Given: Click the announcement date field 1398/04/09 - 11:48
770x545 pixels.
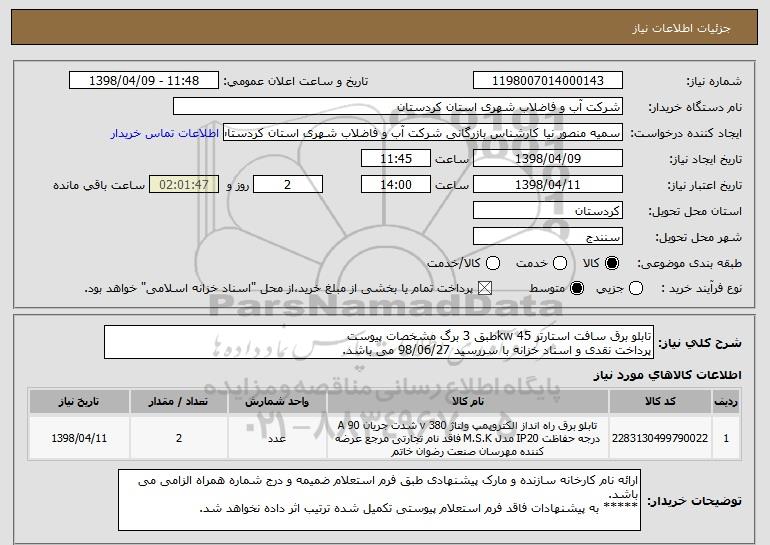Looking at the screenshot, I should [144, 81].
